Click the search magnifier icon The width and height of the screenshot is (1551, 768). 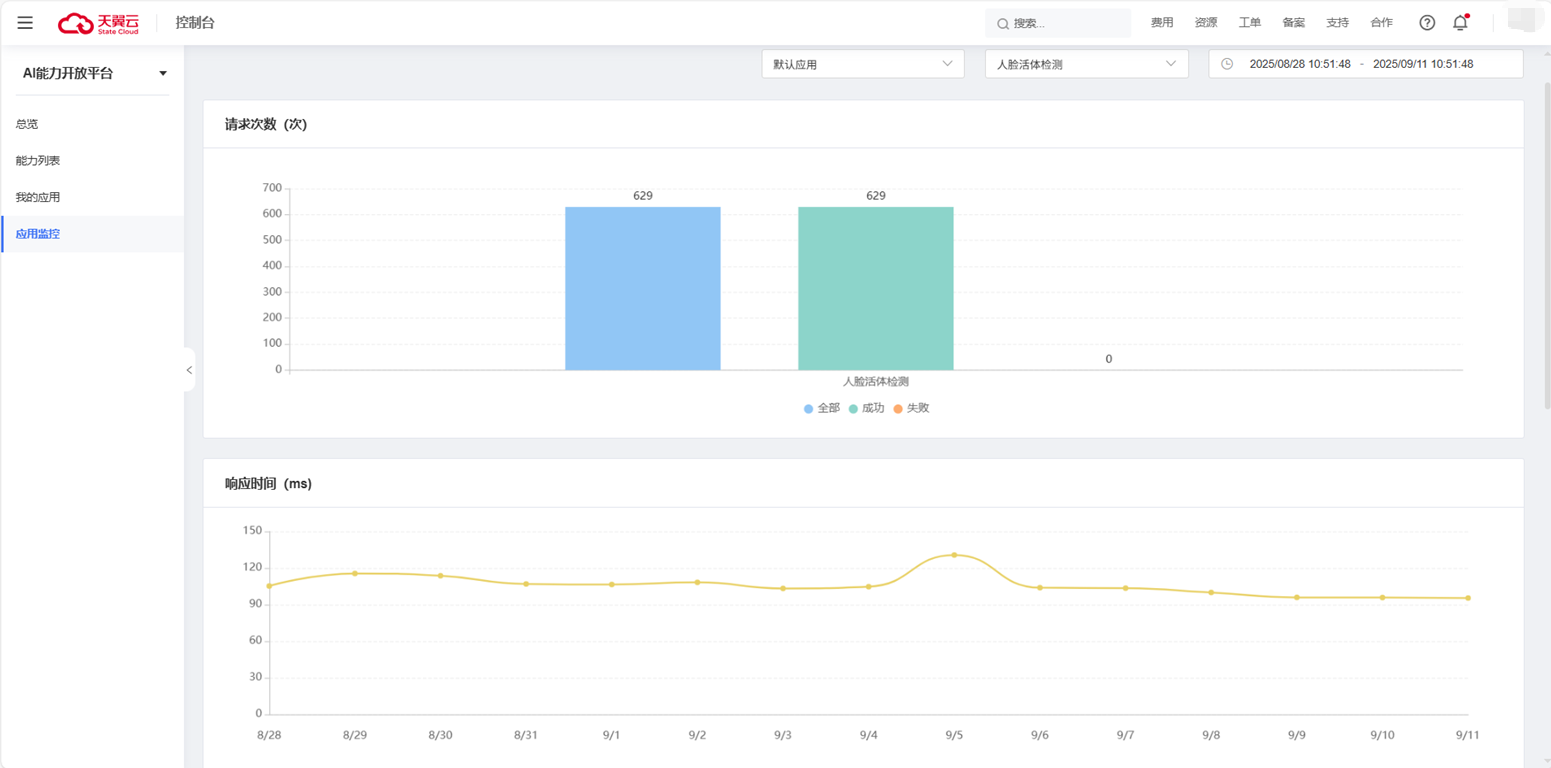click(x=1002, y=23)
